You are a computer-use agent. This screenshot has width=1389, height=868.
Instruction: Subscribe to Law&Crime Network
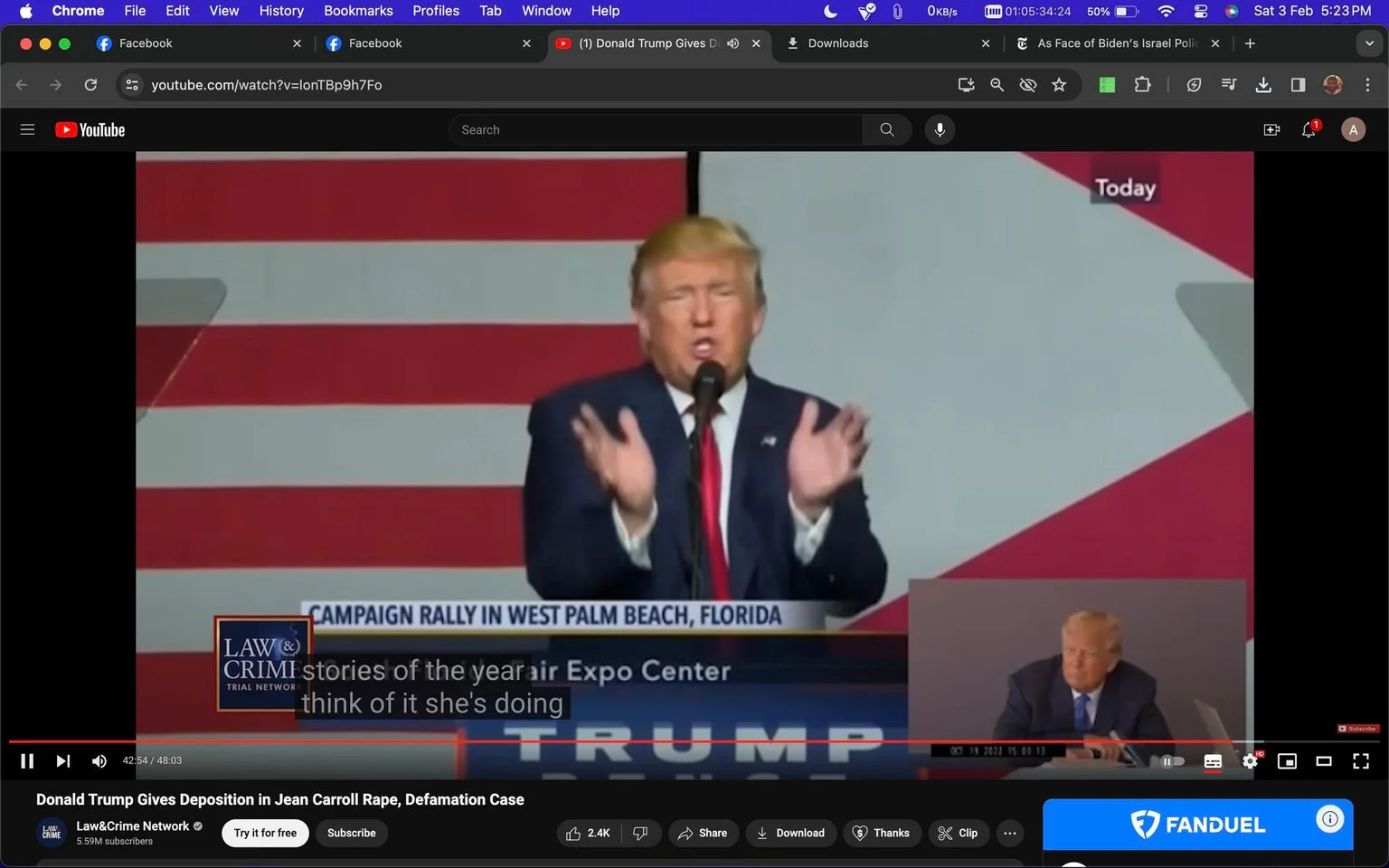click(351, 833)
